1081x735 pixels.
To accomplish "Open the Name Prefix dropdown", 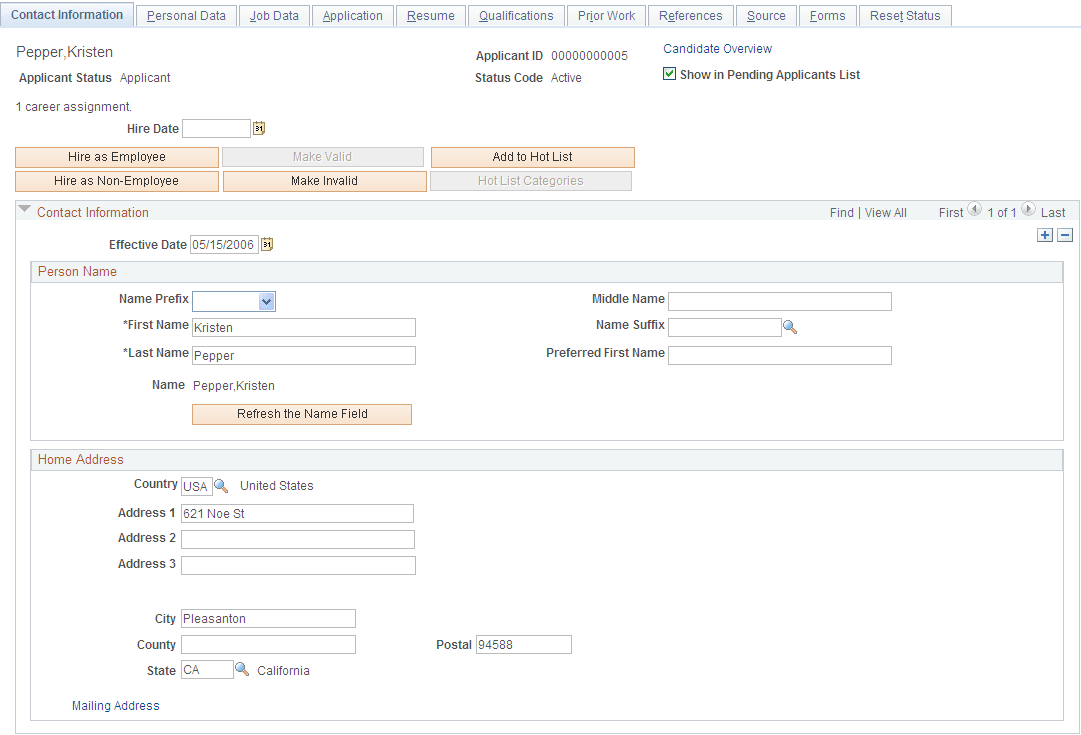I will 267,301.
